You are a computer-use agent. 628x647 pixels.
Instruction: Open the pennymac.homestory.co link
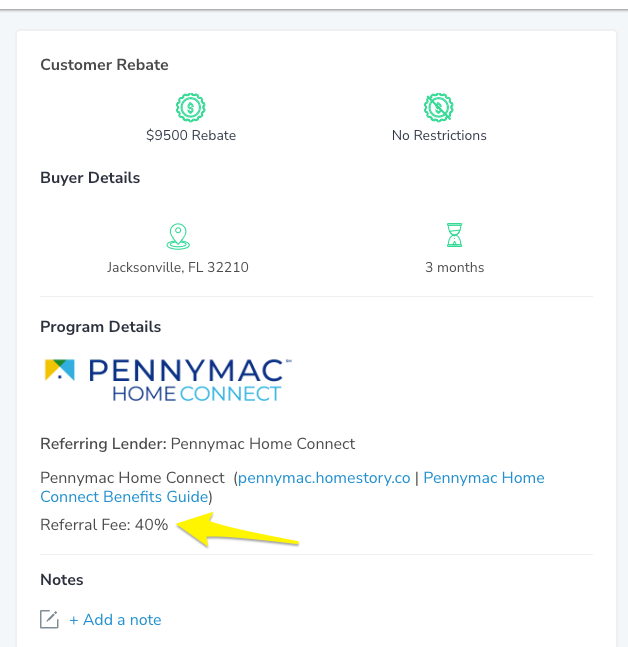click(324, 478)
